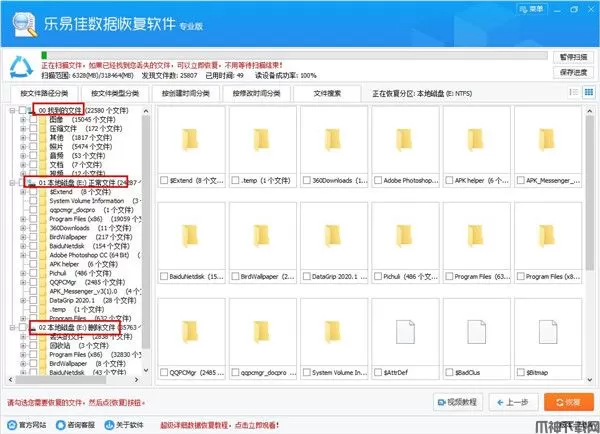
Task: Select System Volume Information in tree
Action: (x=86, y=201)
